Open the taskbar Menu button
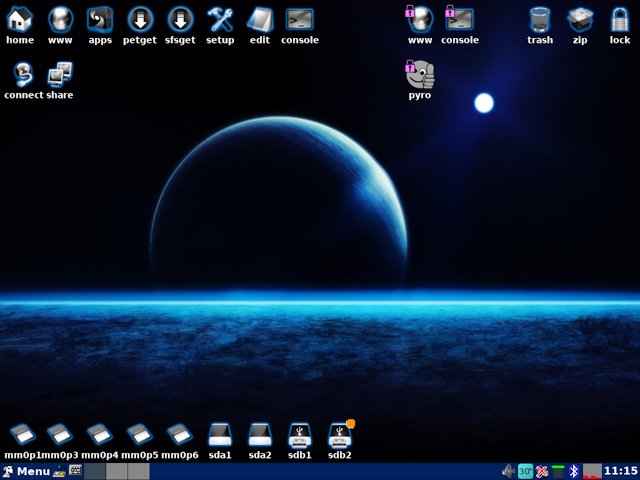The width and height of the screenshot is (640, 480). (25, 471)
